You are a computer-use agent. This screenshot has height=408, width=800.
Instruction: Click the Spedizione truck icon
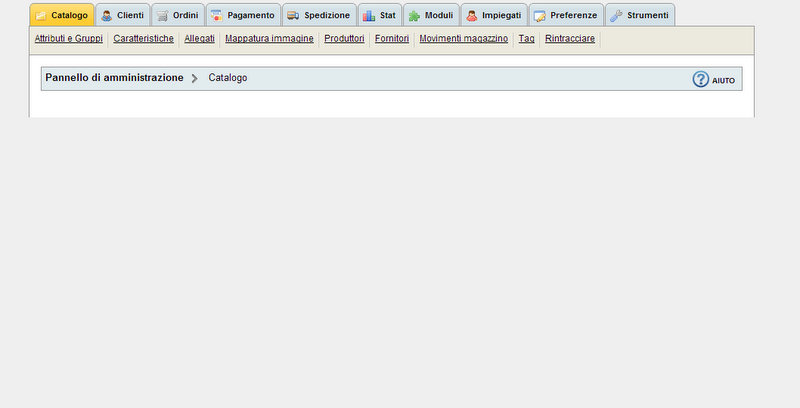(293, 16)
